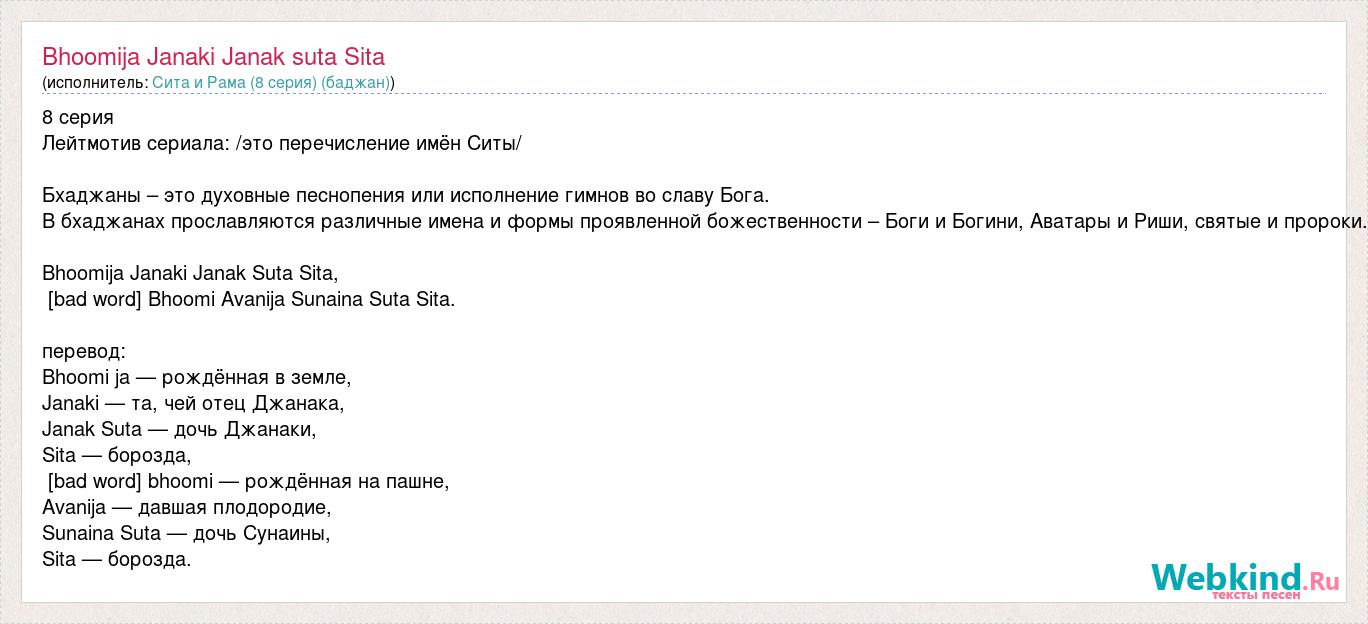The height and width of the screenshot is (624, 1368).
Task: Click the 'Avanija — давшая плодородие' line
Action: [186, 508]
